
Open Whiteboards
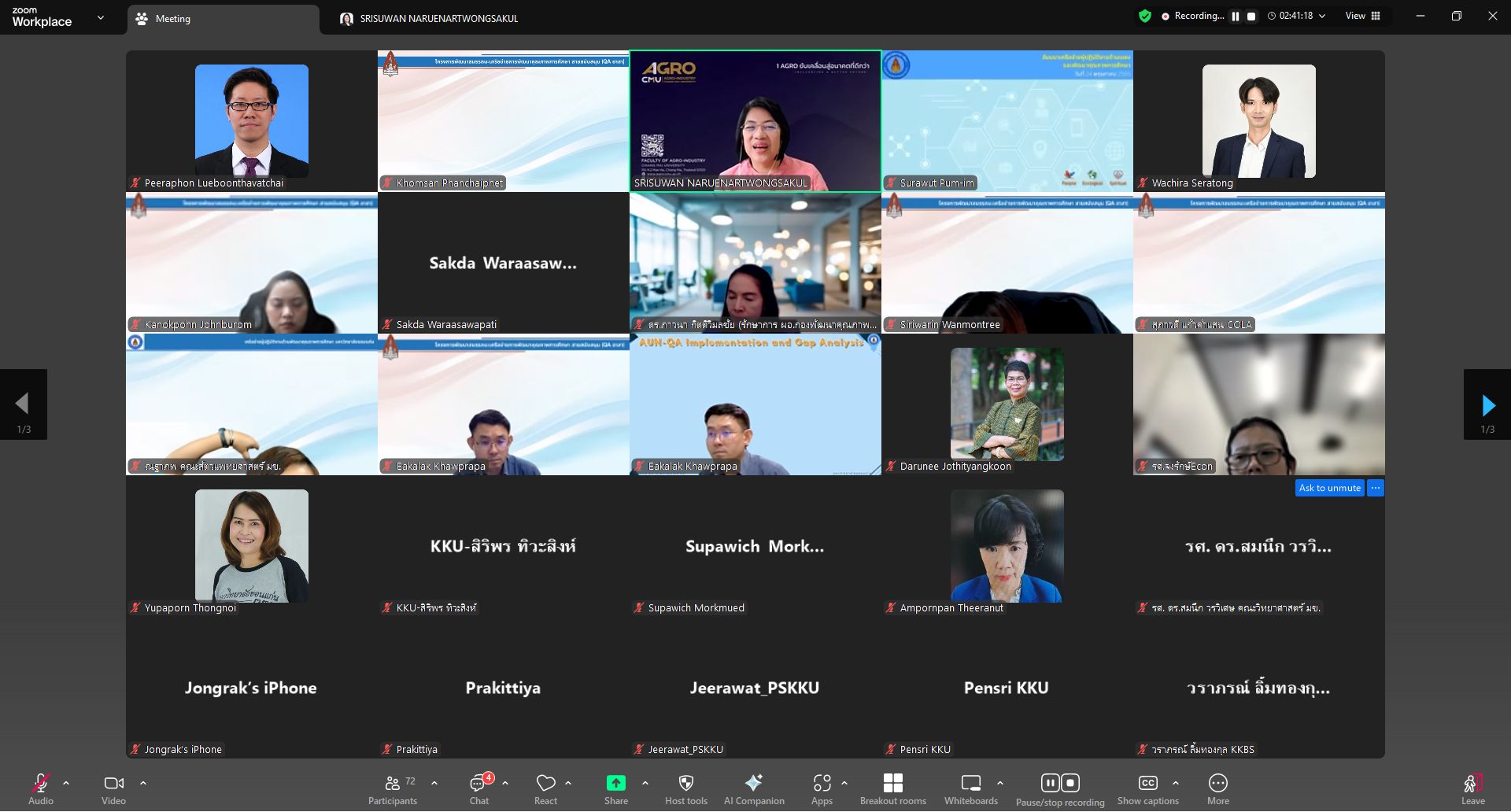coord(970,789)
